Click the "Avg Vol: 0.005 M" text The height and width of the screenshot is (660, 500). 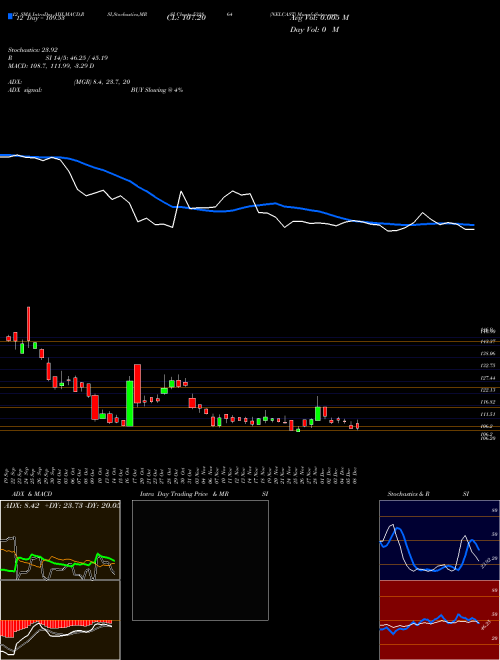pos(319,18)
